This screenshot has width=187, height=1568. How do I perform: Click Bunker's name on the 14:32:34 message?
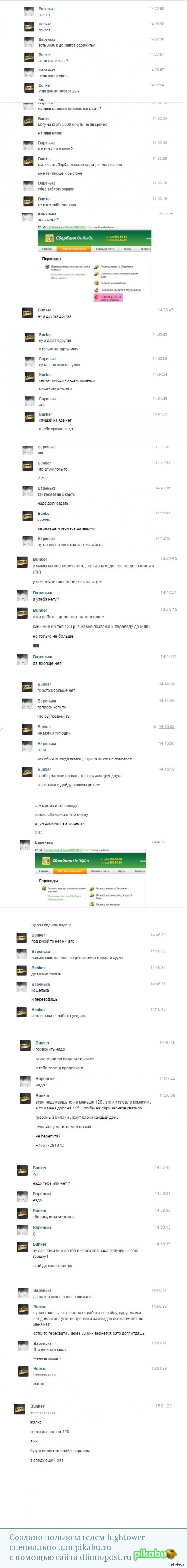44,119
